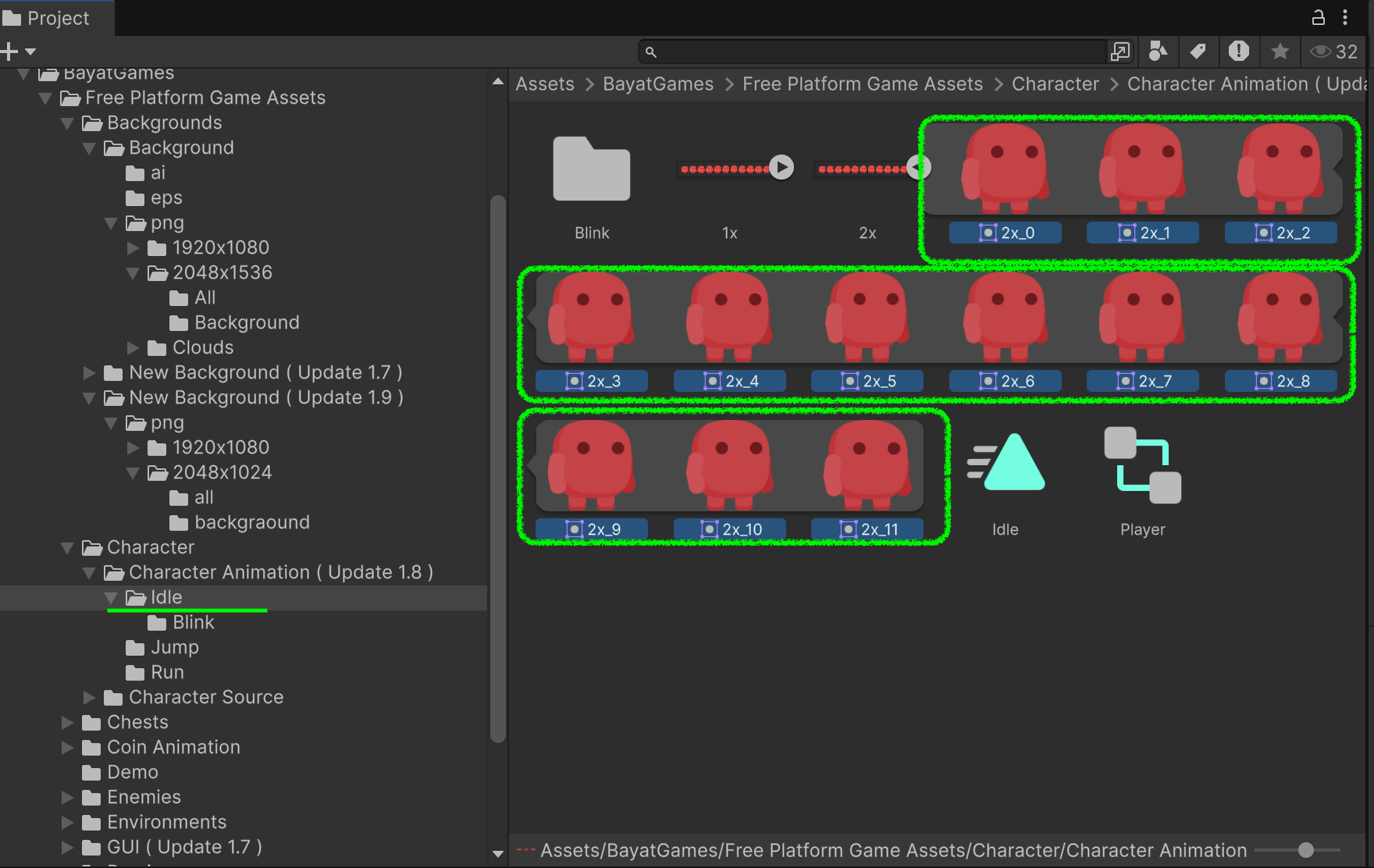The height and width of the screenshot is (868, 1374).
Task: Open the Blink folder in asset grid
Action: click(591, 169)
